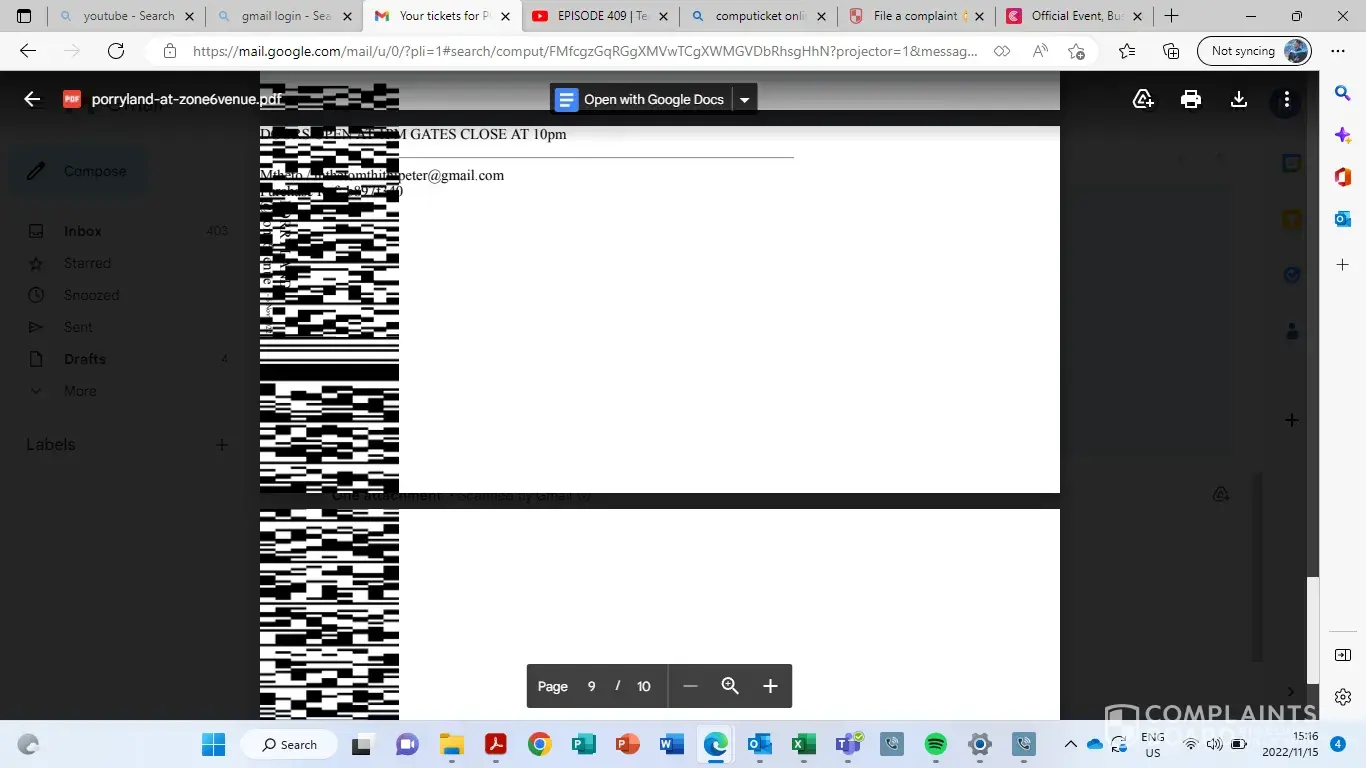Open the Windows Start menu
Screen dimensions: 1366x768
click(x=214, y=744)
